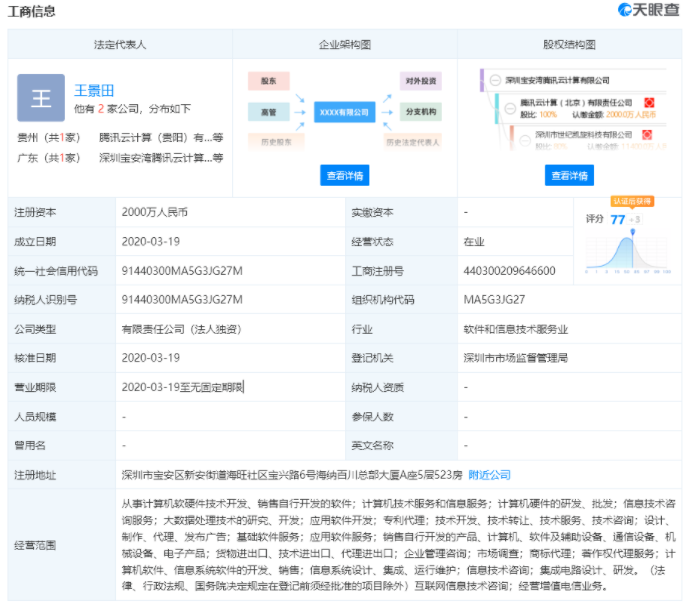This screenshot has height=602, width=692.
Task: Click the 工商信息 section title
Action: 32,11
